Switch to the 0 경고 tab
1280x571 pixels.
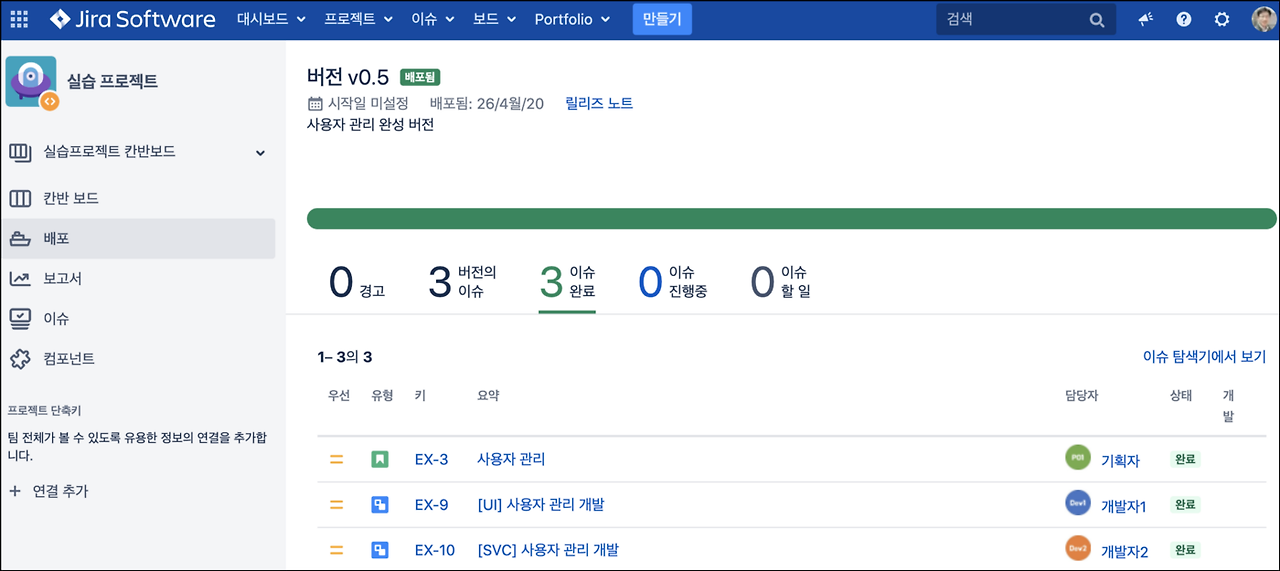[357, 282]
